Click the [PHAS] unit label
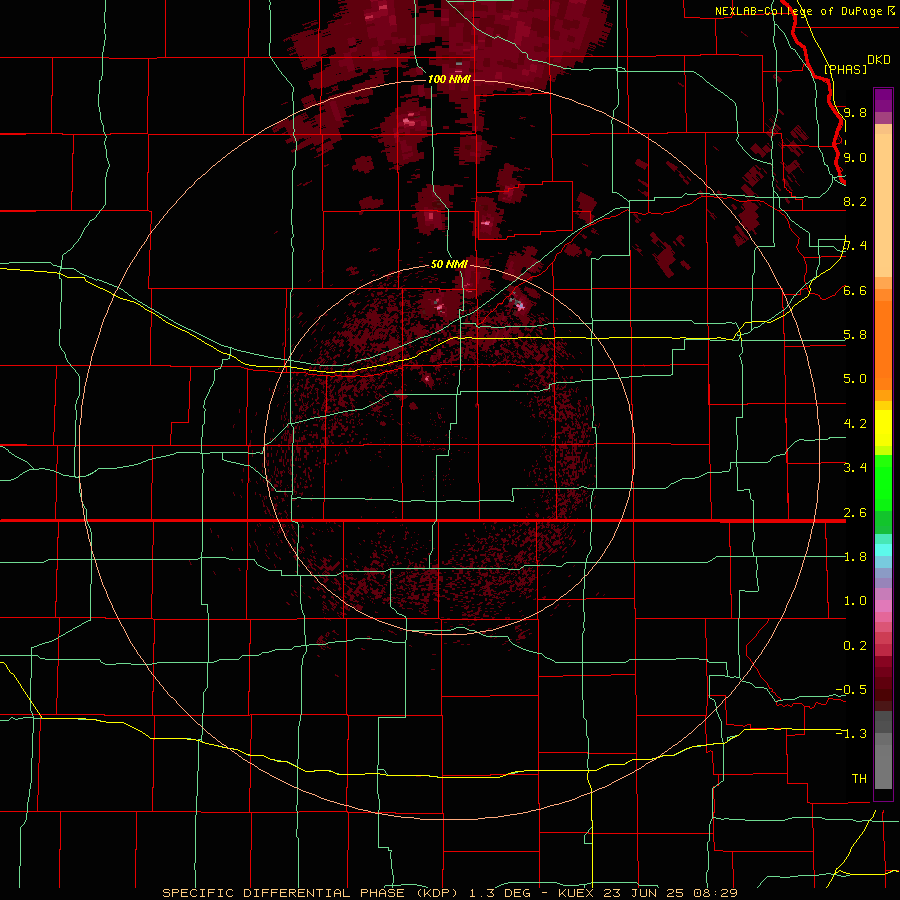 click(845, 69)
